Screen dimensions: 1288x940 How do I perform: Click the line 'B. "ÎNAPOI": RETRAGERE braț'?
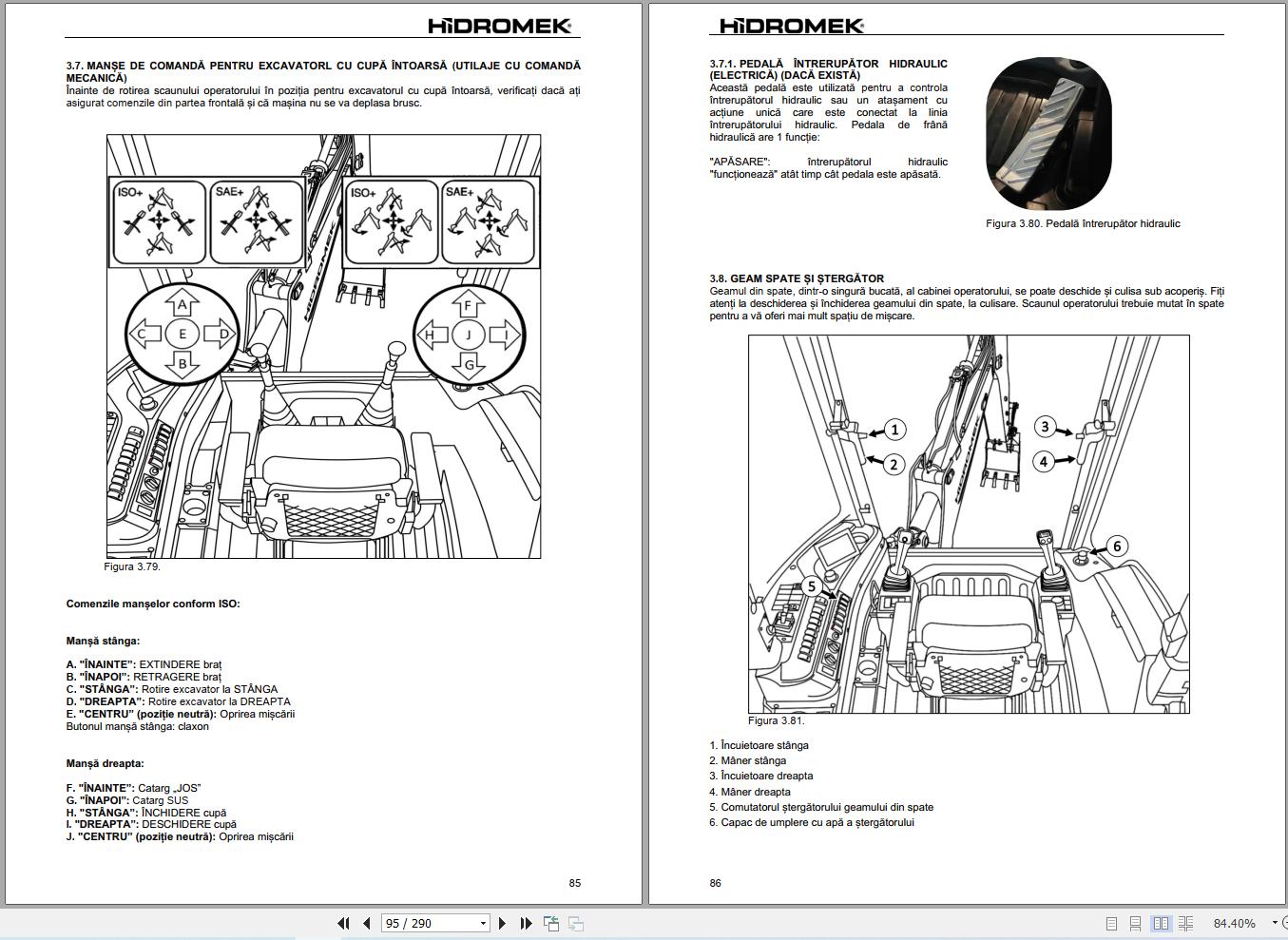[143, 677]
